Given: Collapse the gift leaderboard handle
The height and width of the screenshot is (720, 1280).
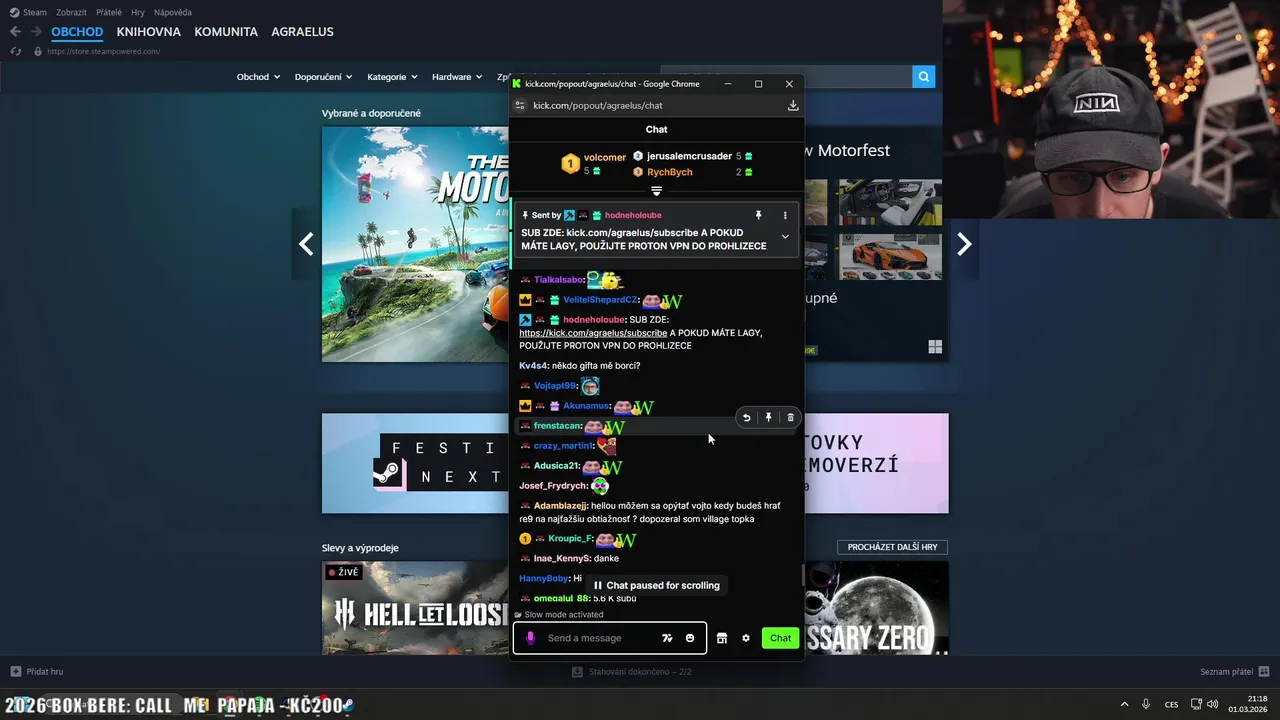Looking at the screenshot, I should point(656,191).
